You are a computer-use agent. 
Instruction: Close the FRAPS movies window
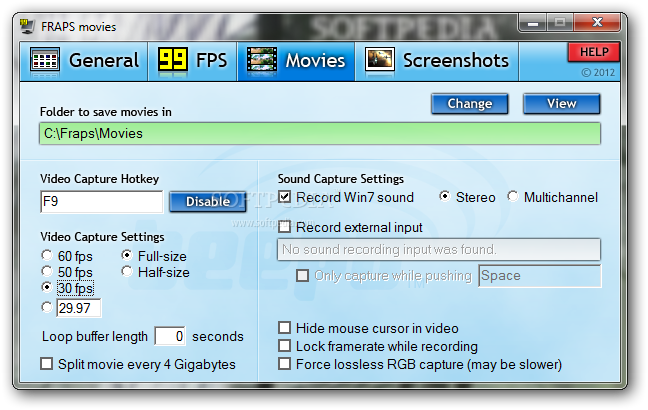click(597, 23)
